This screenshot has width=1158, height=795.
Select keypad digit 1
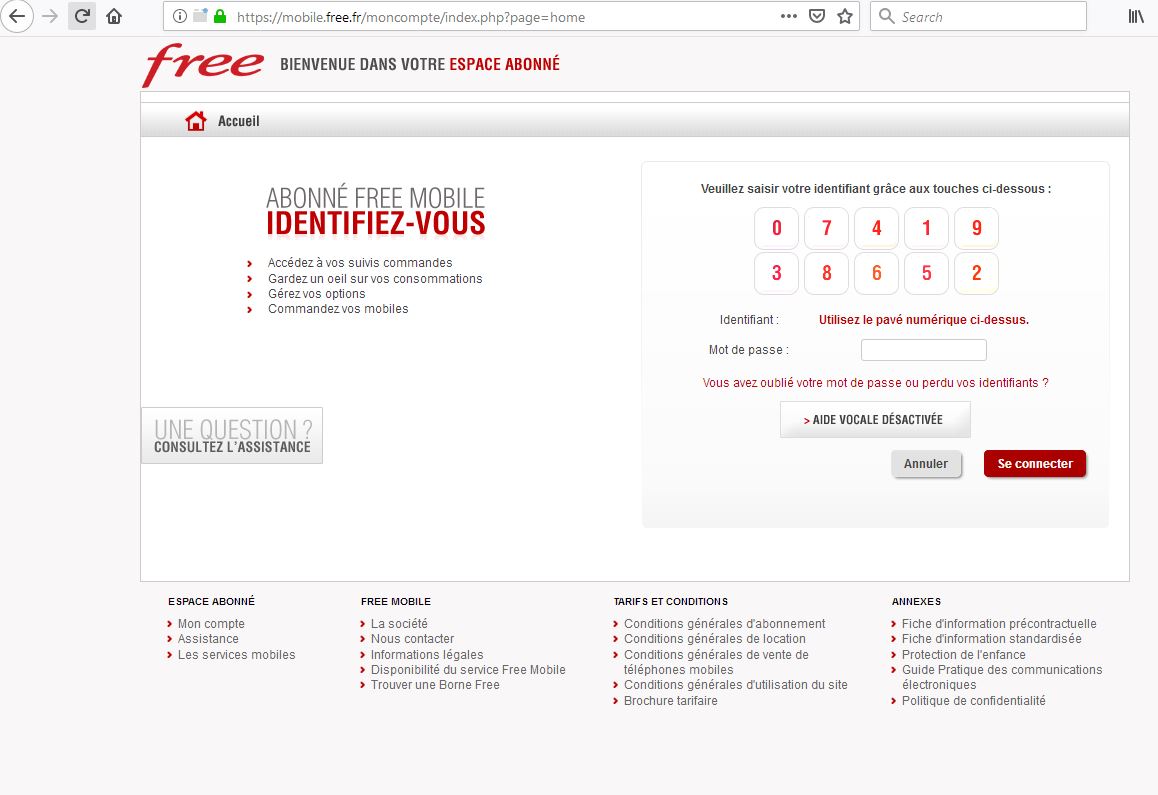click(x=926, y=228)
